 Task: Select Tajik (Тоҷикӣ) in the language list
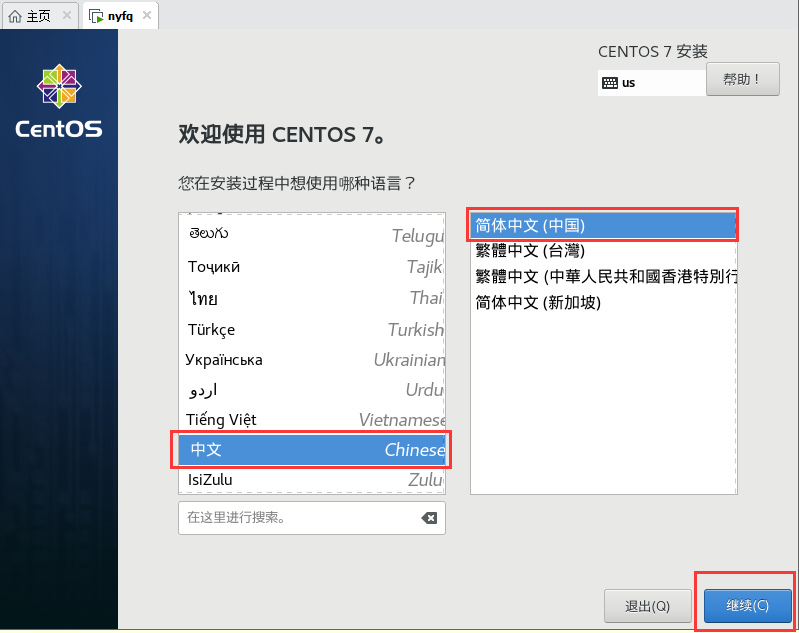click(312, 267)
